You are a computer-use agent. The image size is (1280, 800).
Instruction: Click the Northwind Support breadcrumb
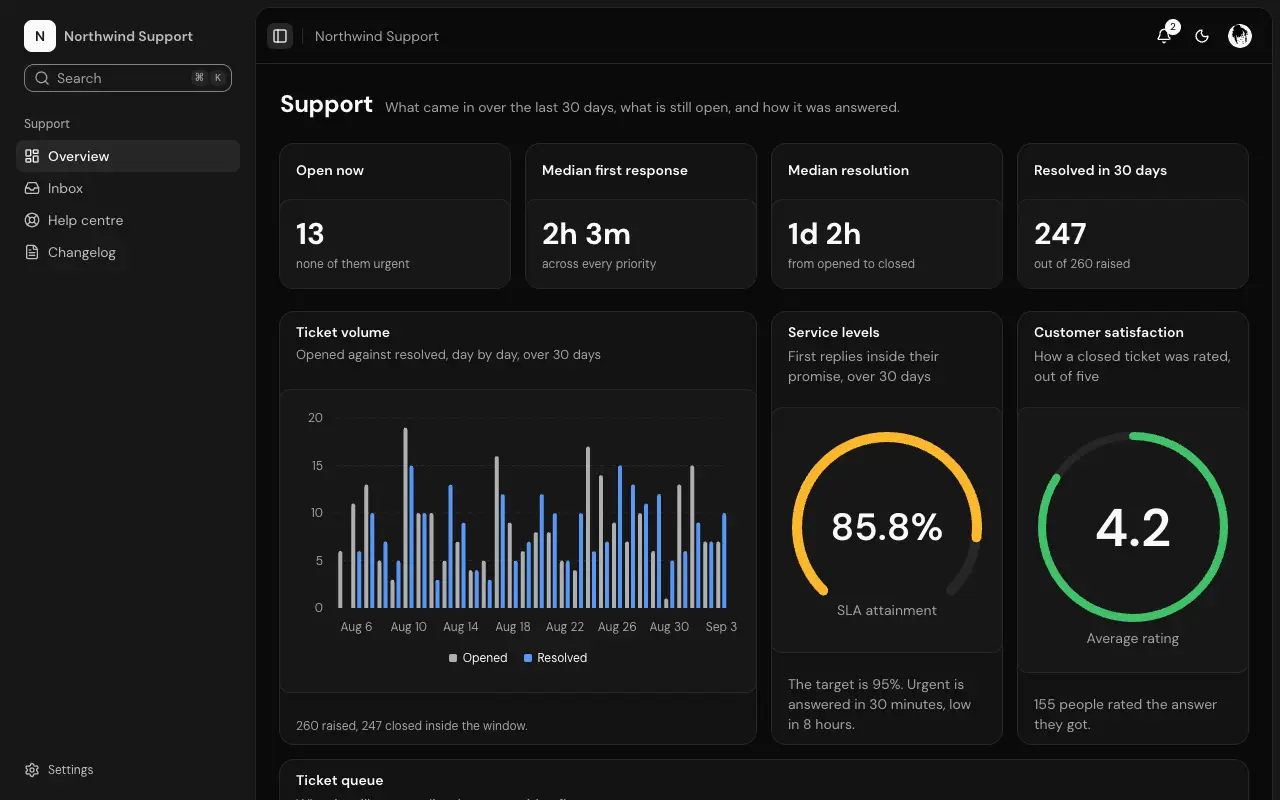(x=377, y=36)
